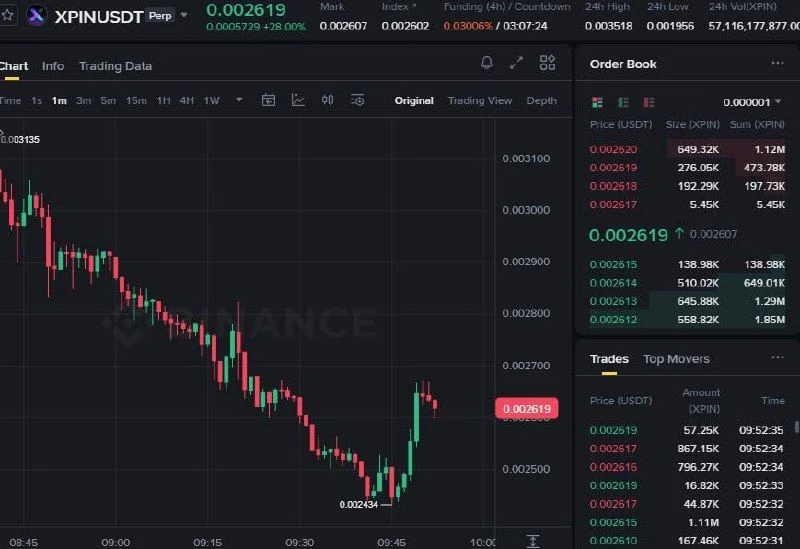Open the calendar date picker icon

point(268,100)
